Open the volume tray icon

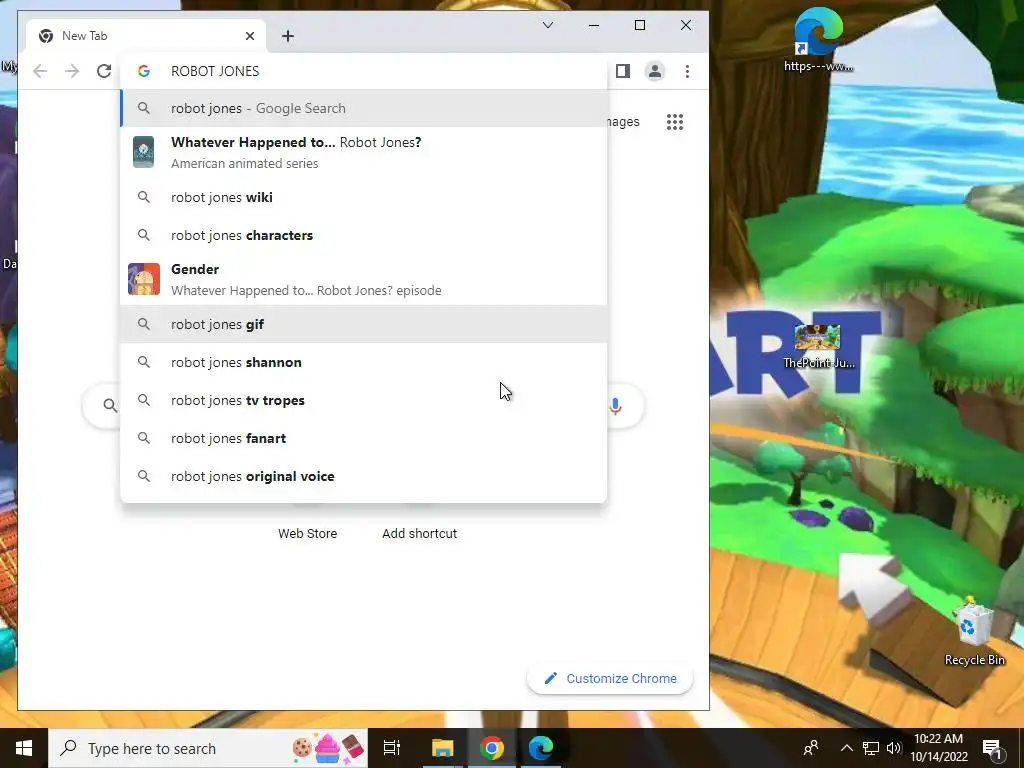tap(894, 748)
